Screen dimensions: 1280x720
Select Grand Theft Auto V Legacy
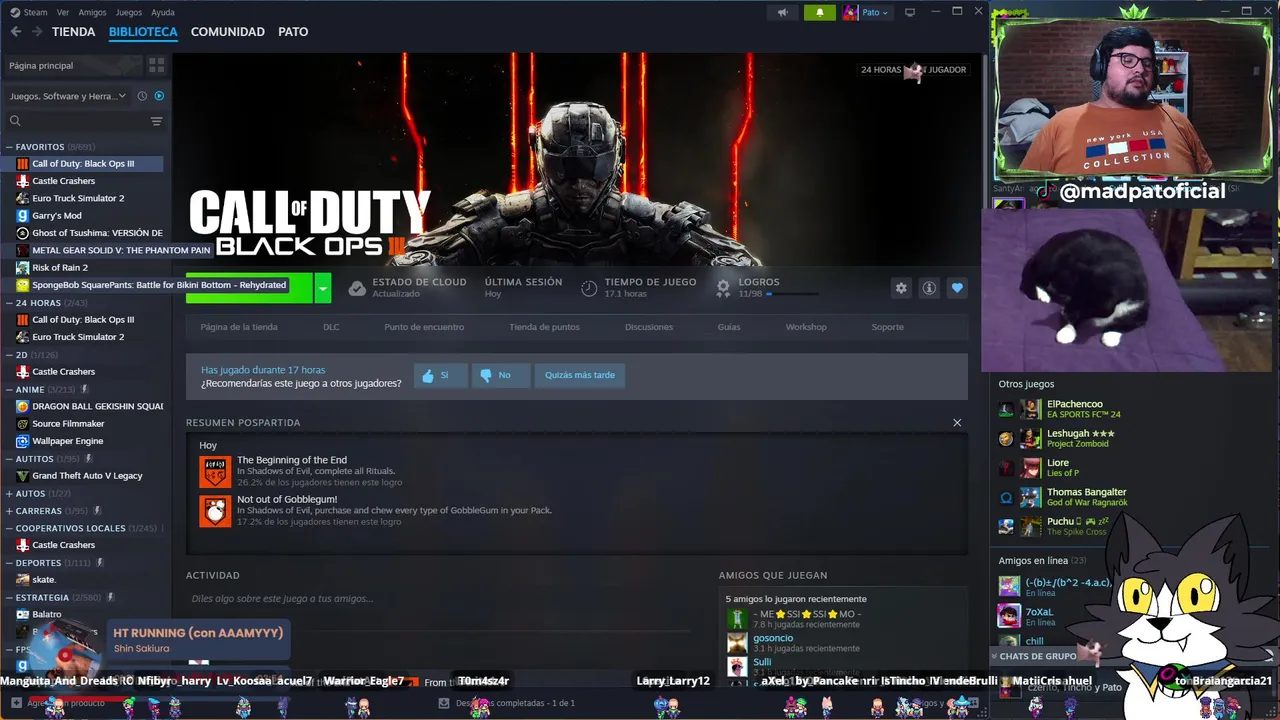pos(87,476)
